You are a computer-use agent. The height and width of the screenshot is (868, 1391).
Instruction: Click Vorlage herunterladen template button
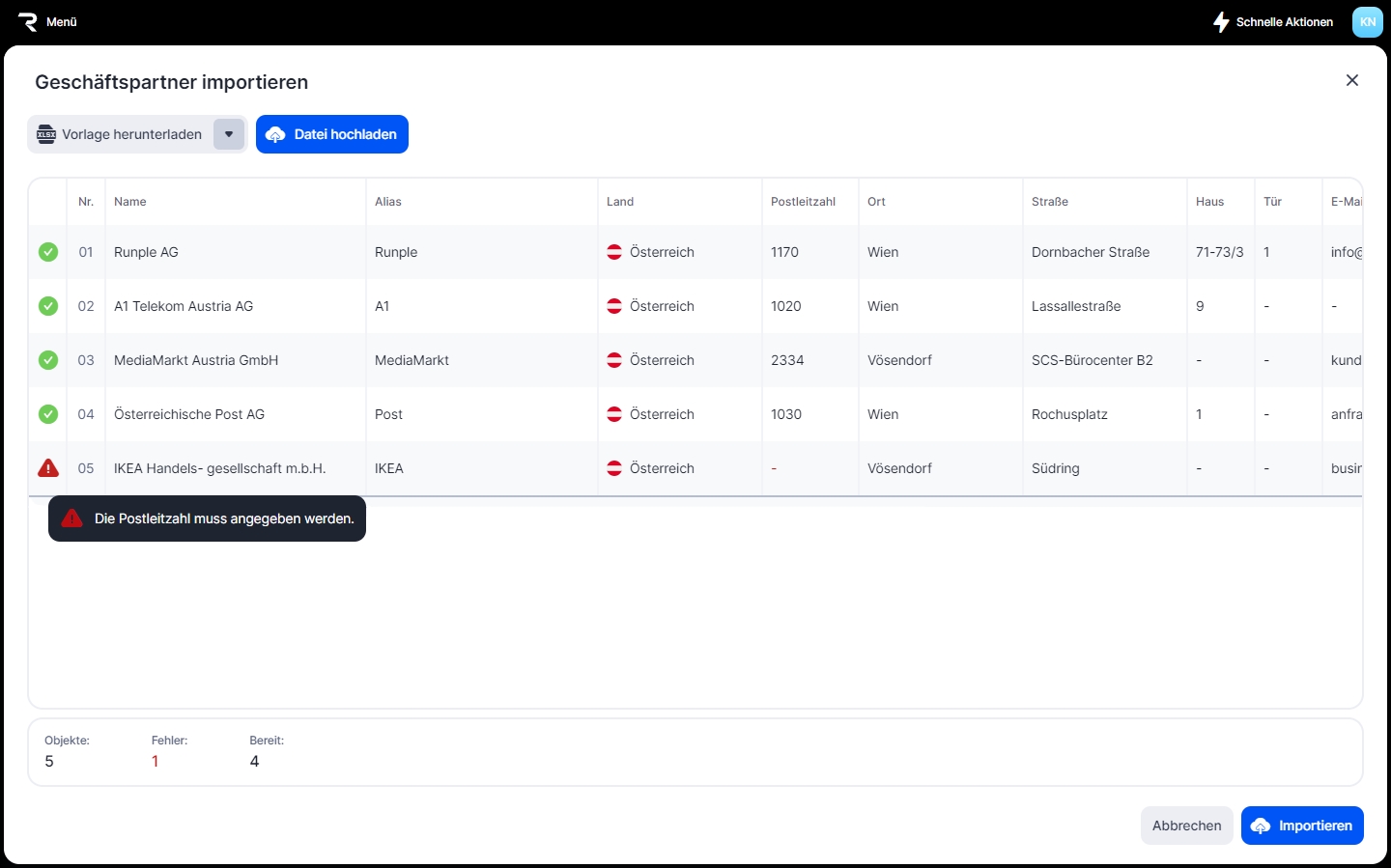(x=121, y=134)
